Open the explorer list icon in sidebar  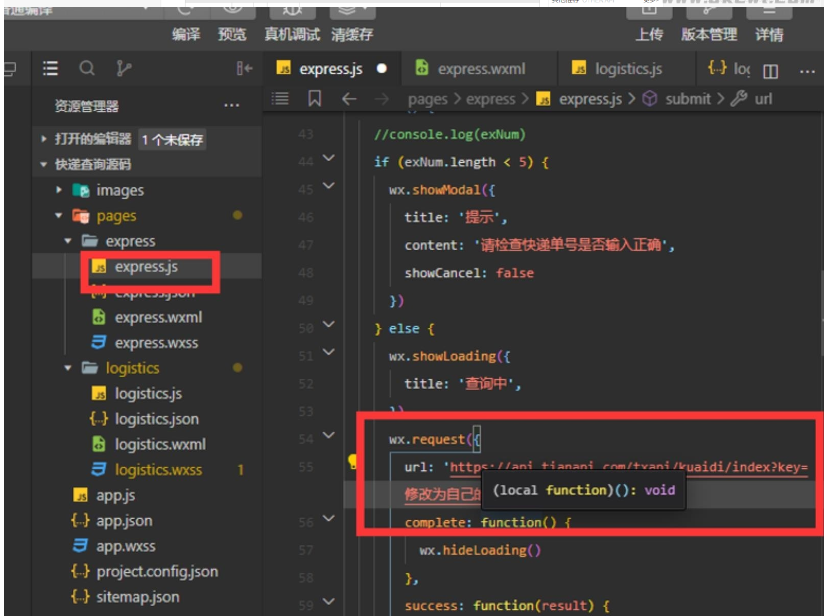point(51,69)
